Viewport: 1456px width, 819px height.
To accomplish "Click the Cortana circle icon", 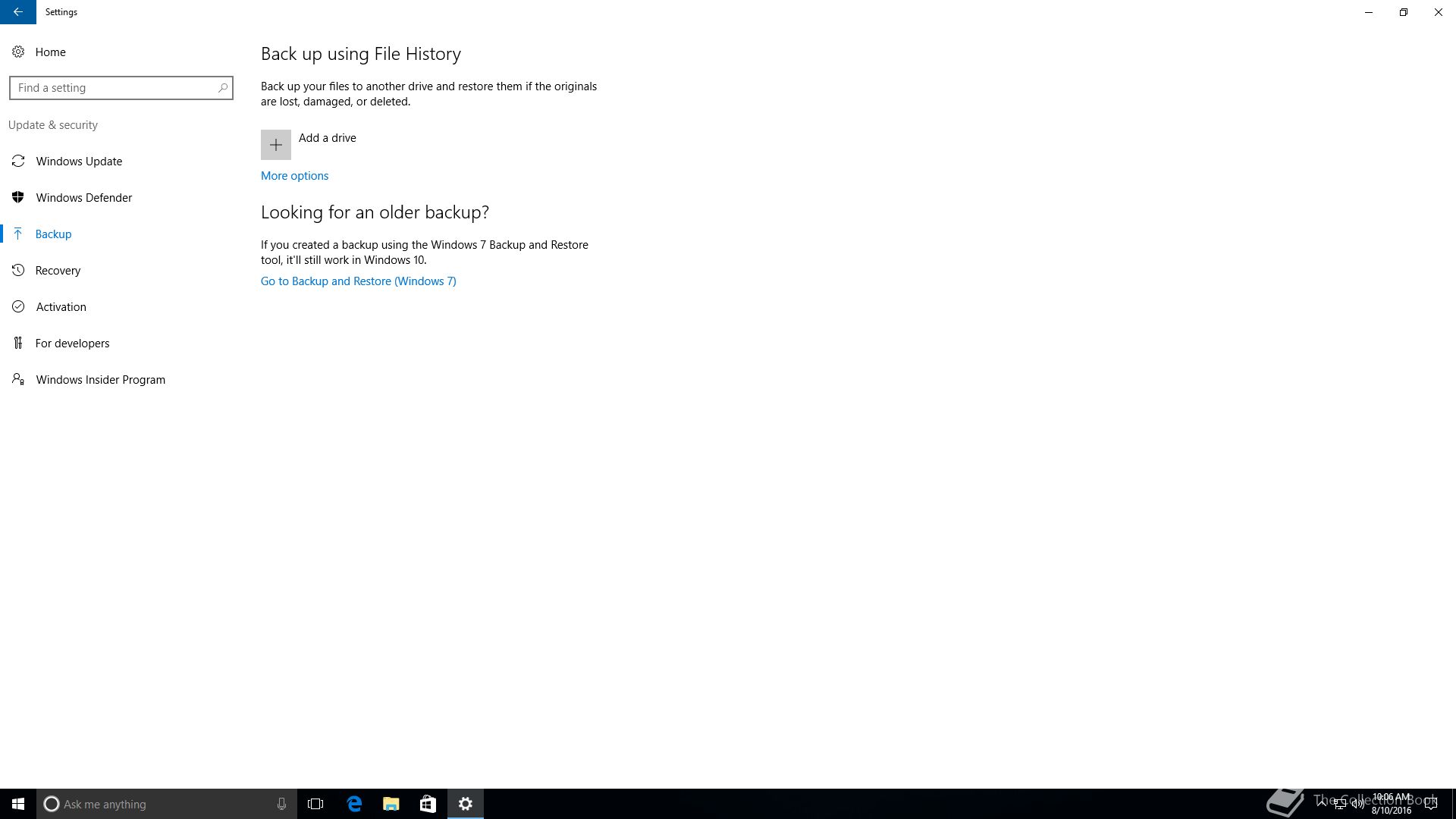I will (51, 804).
